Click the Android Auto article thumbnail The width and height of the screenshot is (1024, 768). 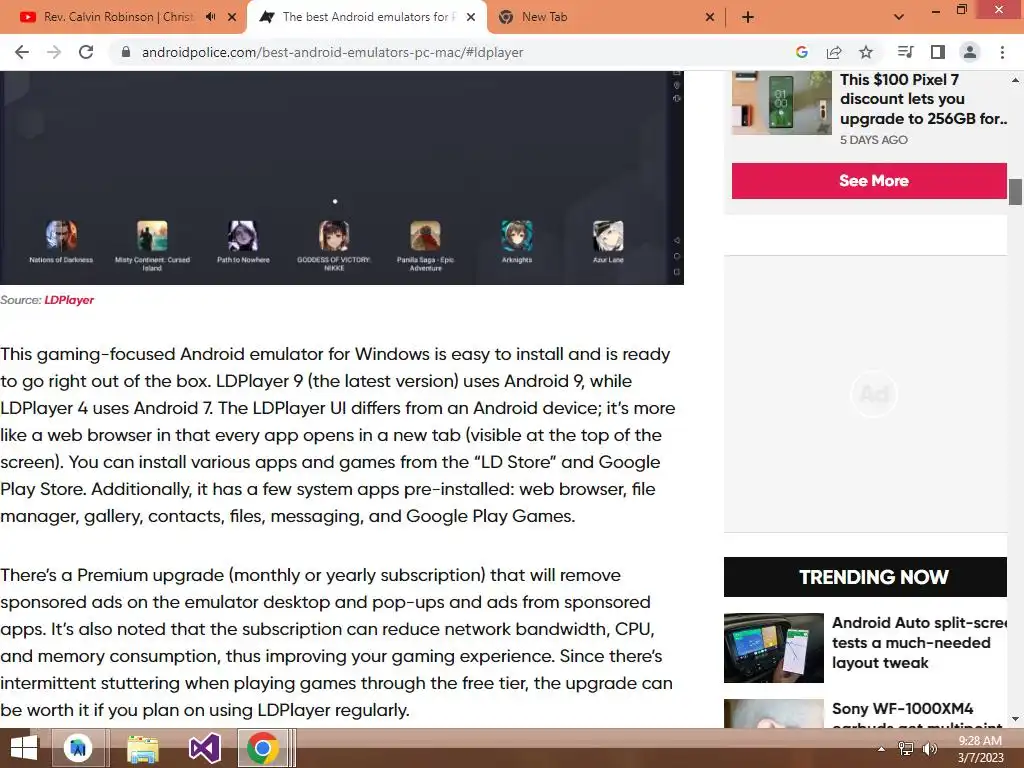tap(774, 648)
